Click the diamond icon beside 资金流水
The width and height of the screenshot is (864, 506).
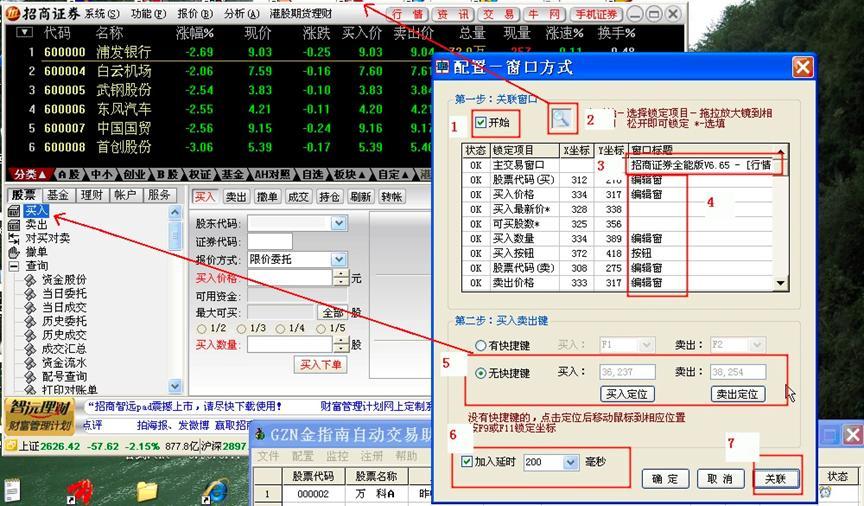[x=31, y=363]
